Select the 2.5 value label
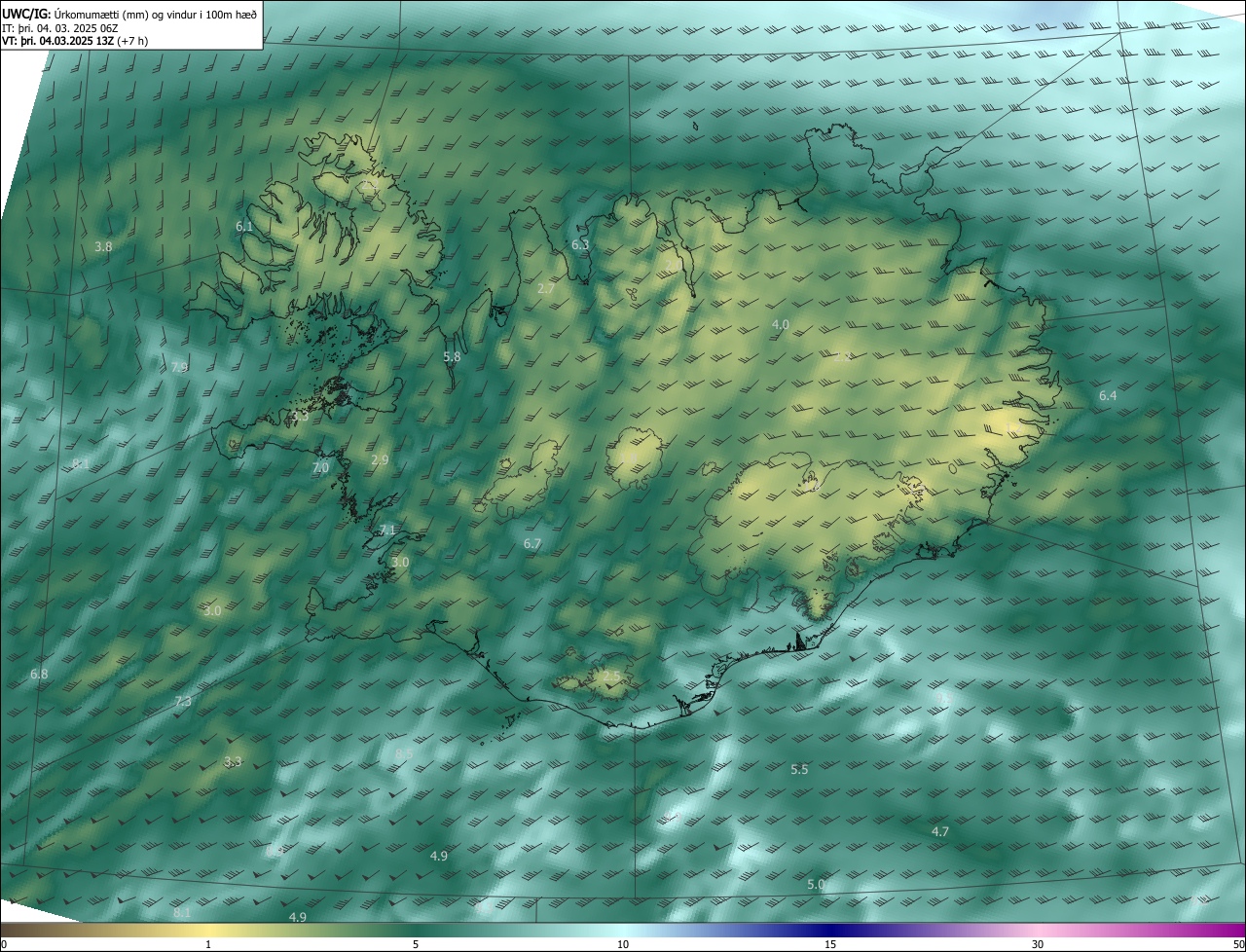 tap(611, 676)
